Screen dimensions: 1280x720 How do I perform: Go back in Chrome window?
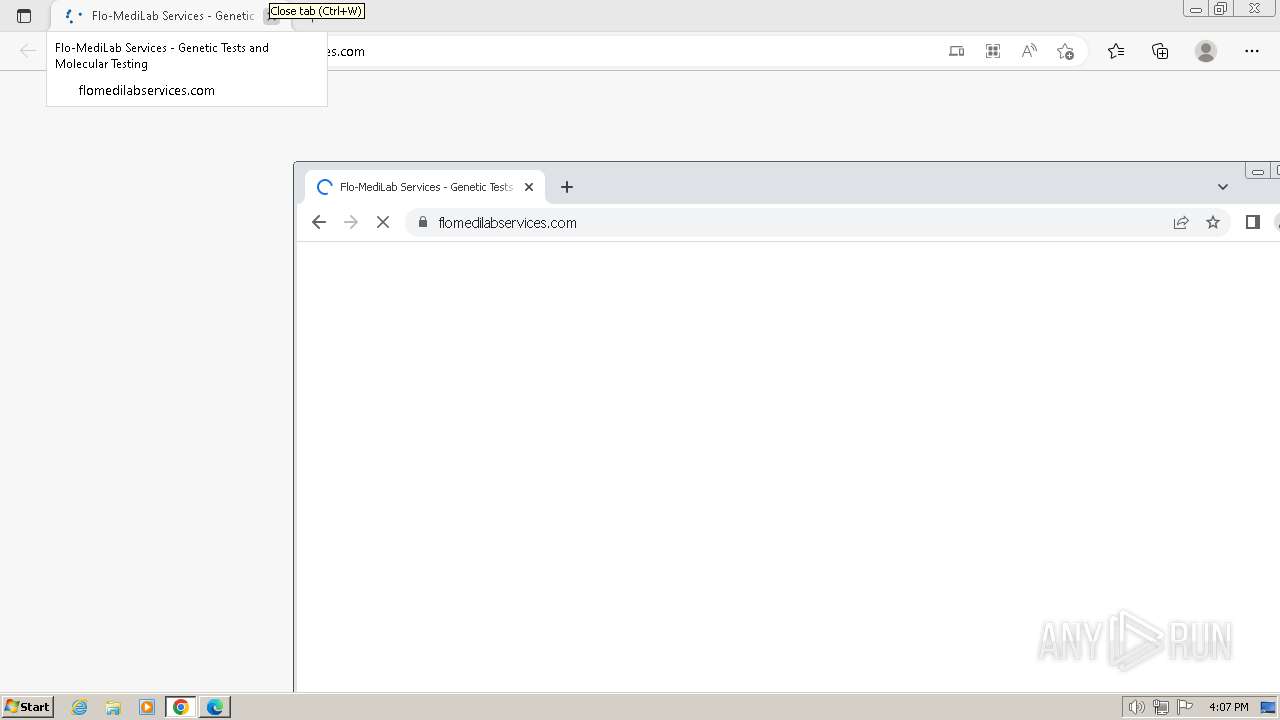click(319, 222)
